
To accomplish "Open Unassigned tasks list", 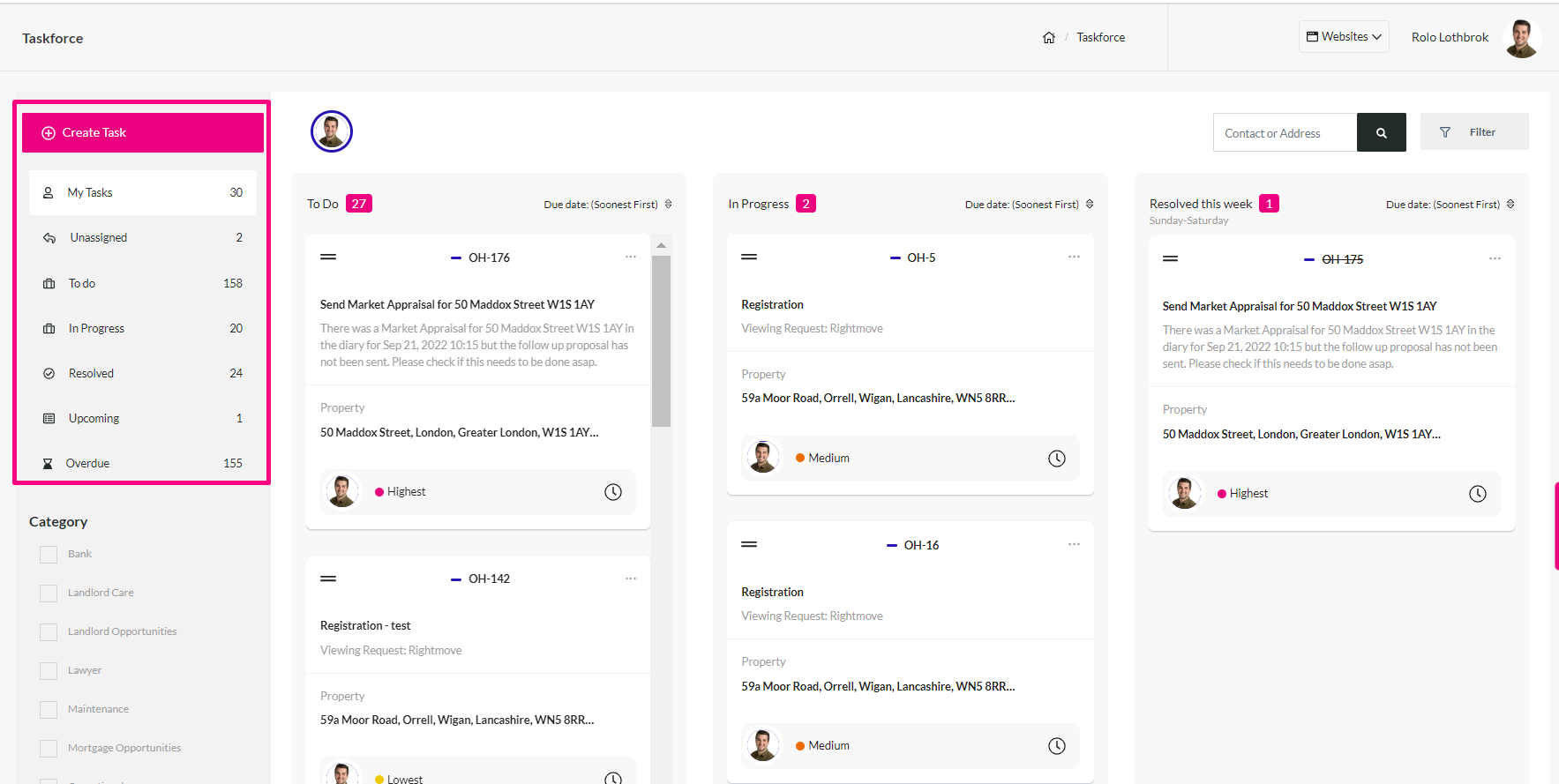I will coord(143,237).
